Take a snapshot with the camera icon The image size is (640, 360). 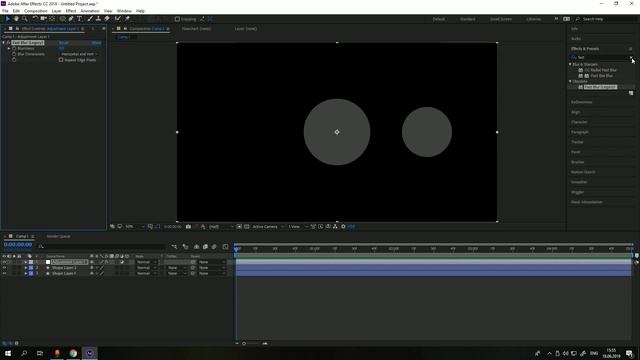[x=188, y=227]
